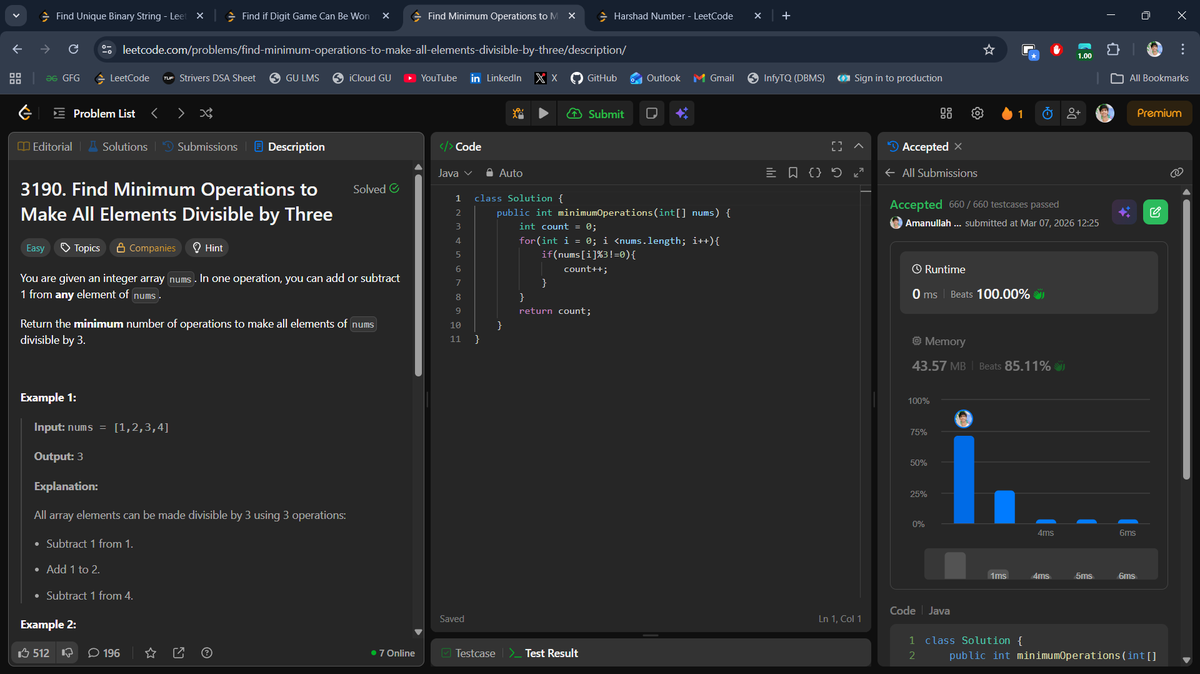The height and width of the screenshot is (674, 1200).
Task: Run code with the play button
Action: pyautogui.click(x=543, y=114)
